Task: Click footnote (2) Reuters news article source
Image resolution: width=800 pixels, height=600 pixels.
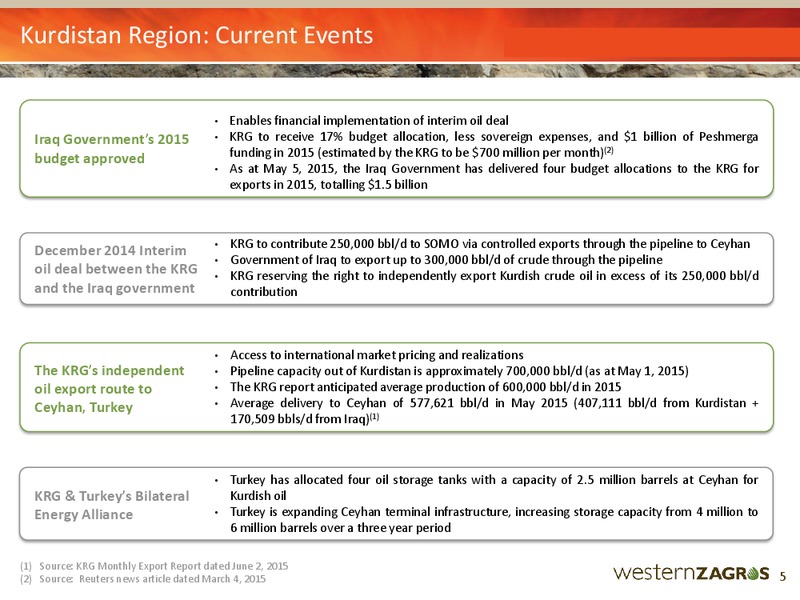Action: [143, 579]
